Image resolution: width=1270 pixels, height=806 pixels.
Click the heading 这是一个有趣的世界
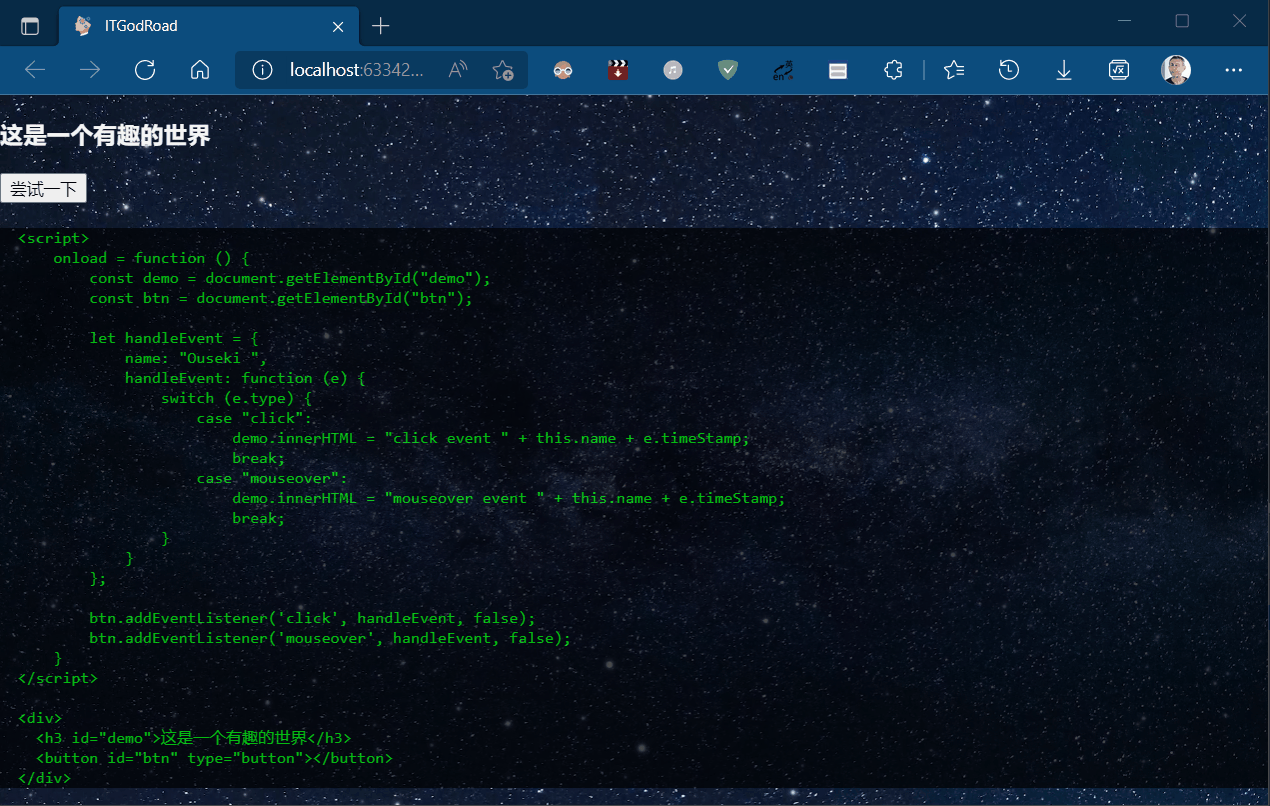[105, 136]
